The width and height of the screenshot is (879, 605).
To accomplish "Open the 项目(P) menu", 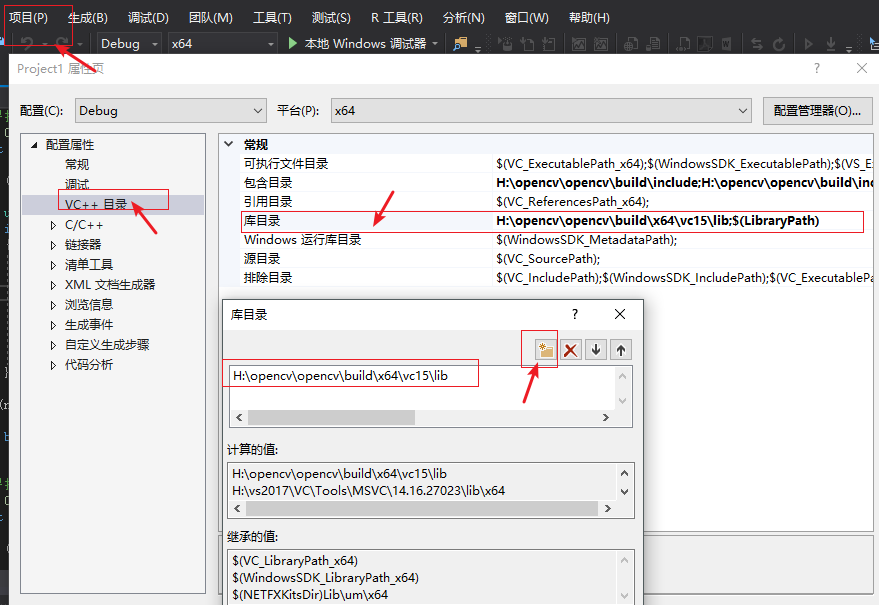I will point(28,17).
